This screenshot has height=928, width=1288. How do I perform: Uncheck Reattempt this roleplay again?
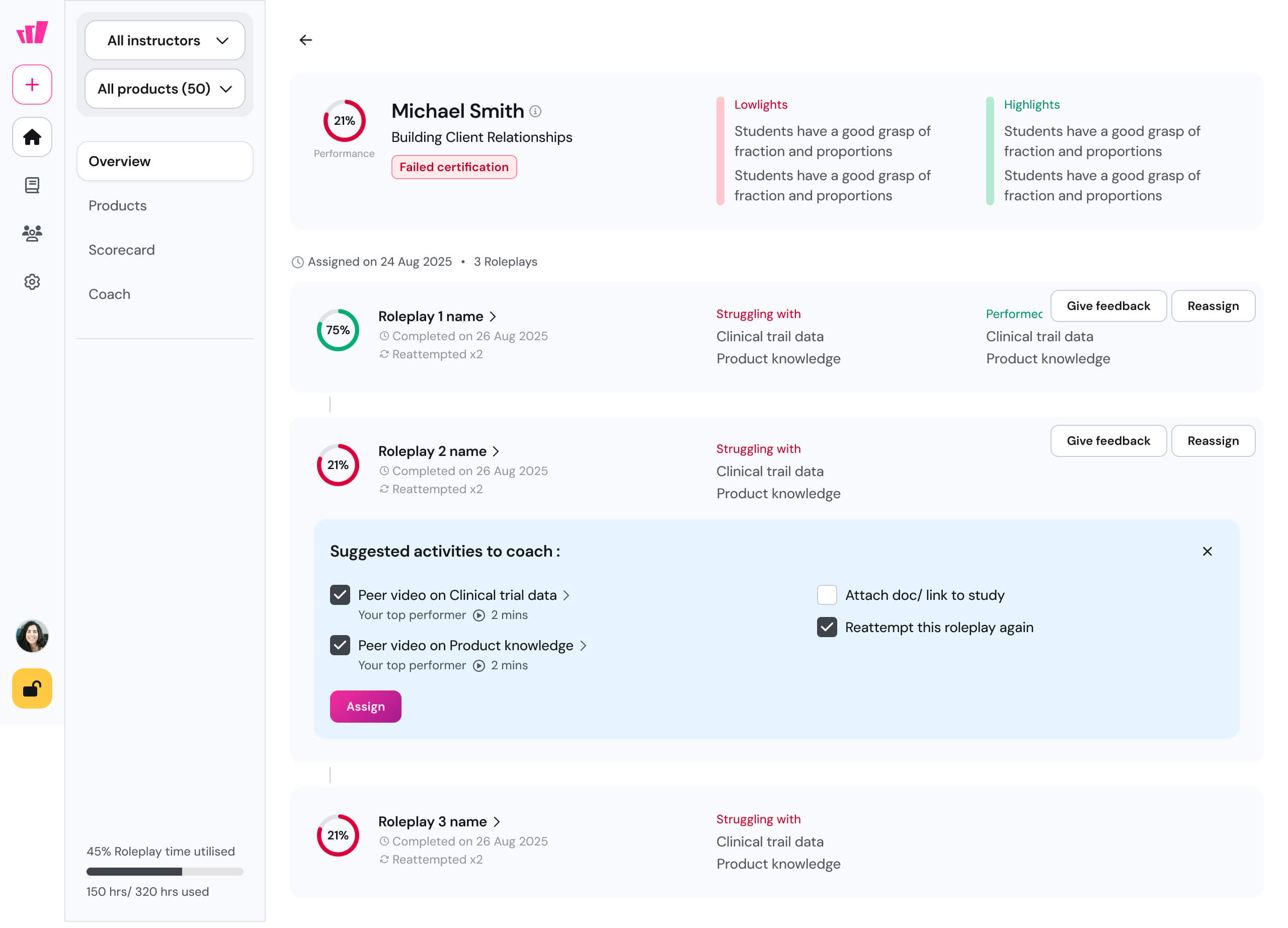click(826, 628)
